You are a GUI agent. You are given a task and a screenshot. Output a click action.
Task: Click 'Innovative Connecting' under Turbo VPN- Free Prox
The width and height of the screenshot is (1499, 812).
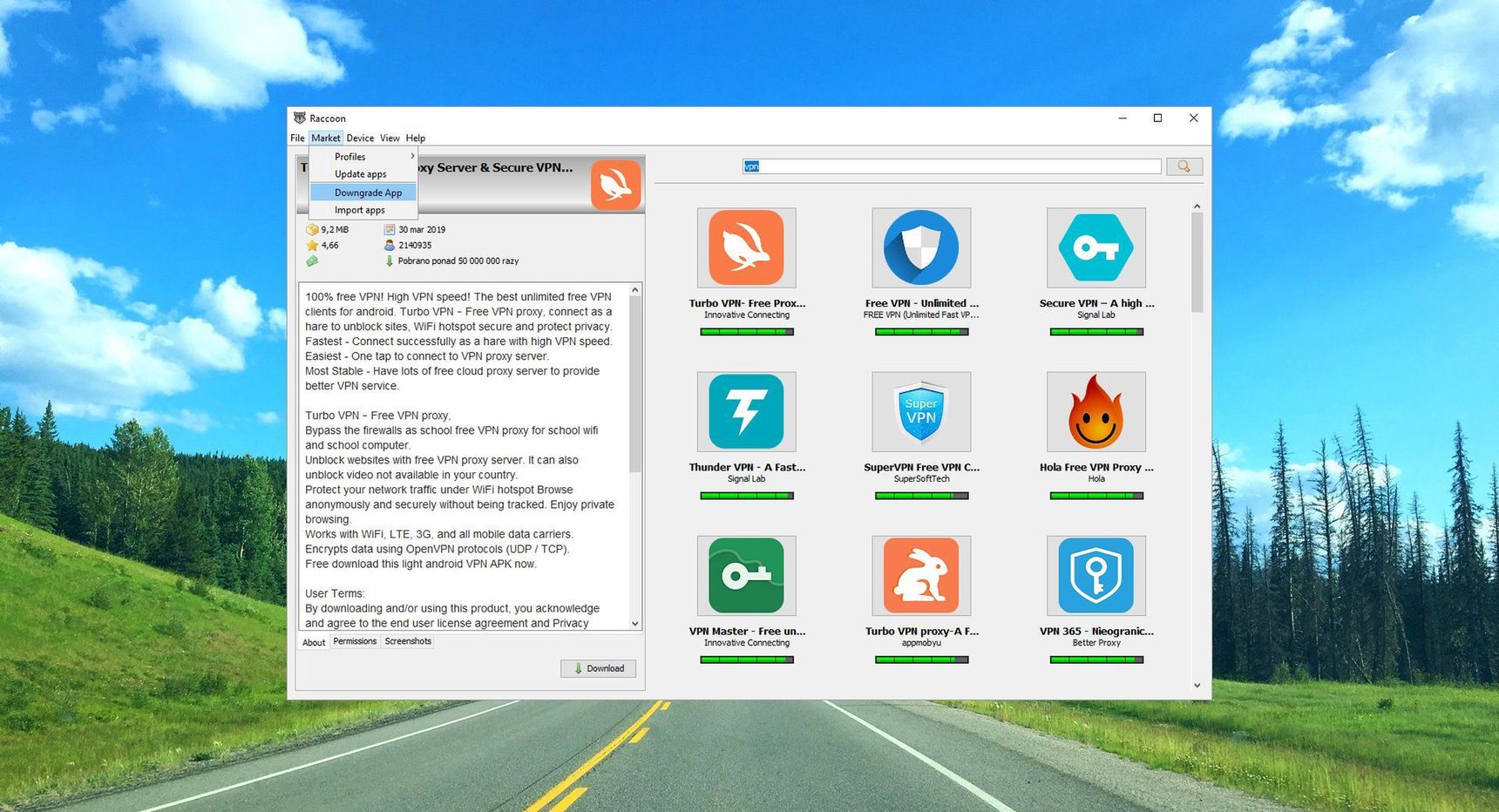tap(747, 315)
